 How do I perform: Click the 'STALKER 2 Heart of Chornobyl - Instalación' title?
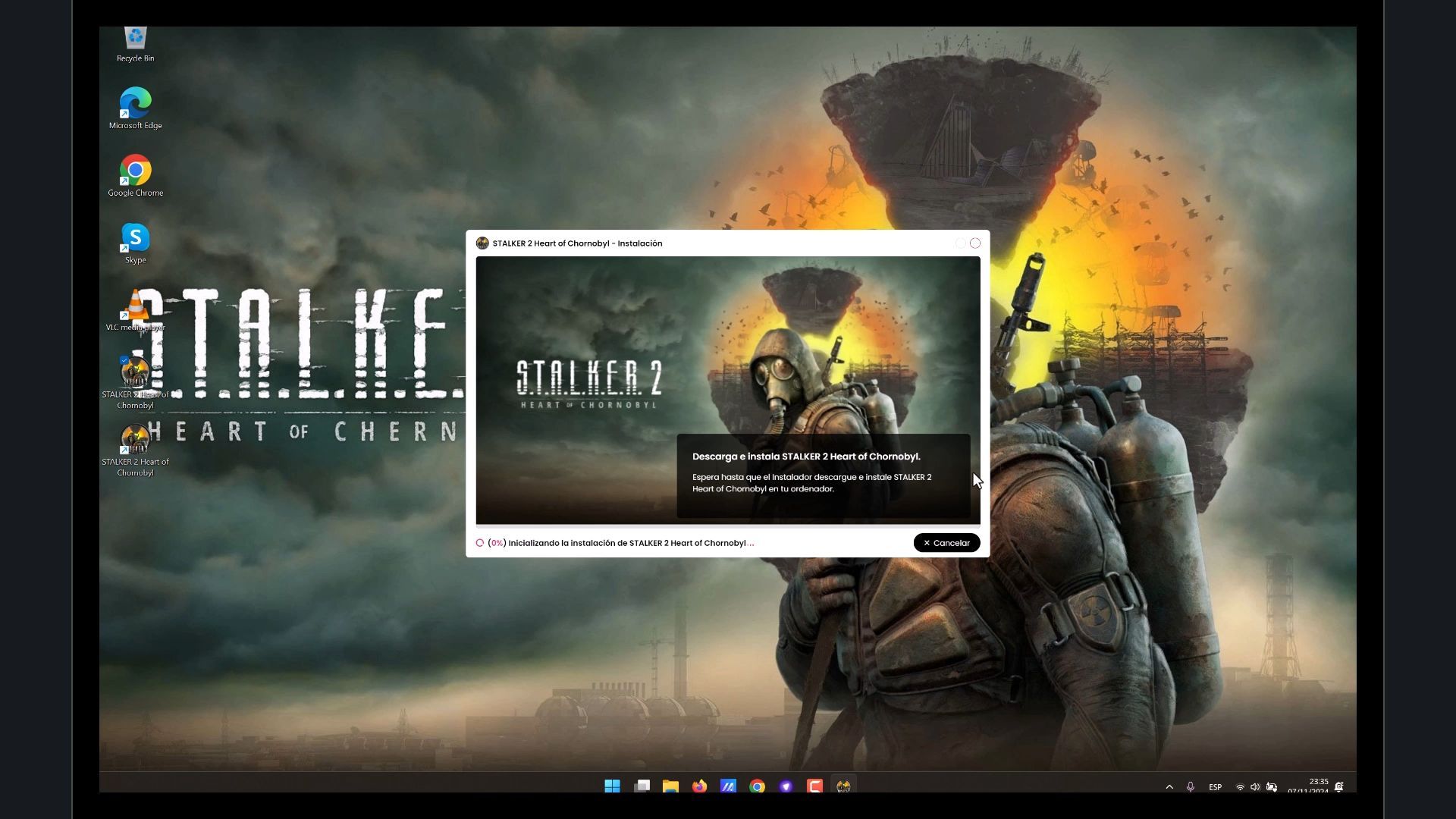[577, 243]
